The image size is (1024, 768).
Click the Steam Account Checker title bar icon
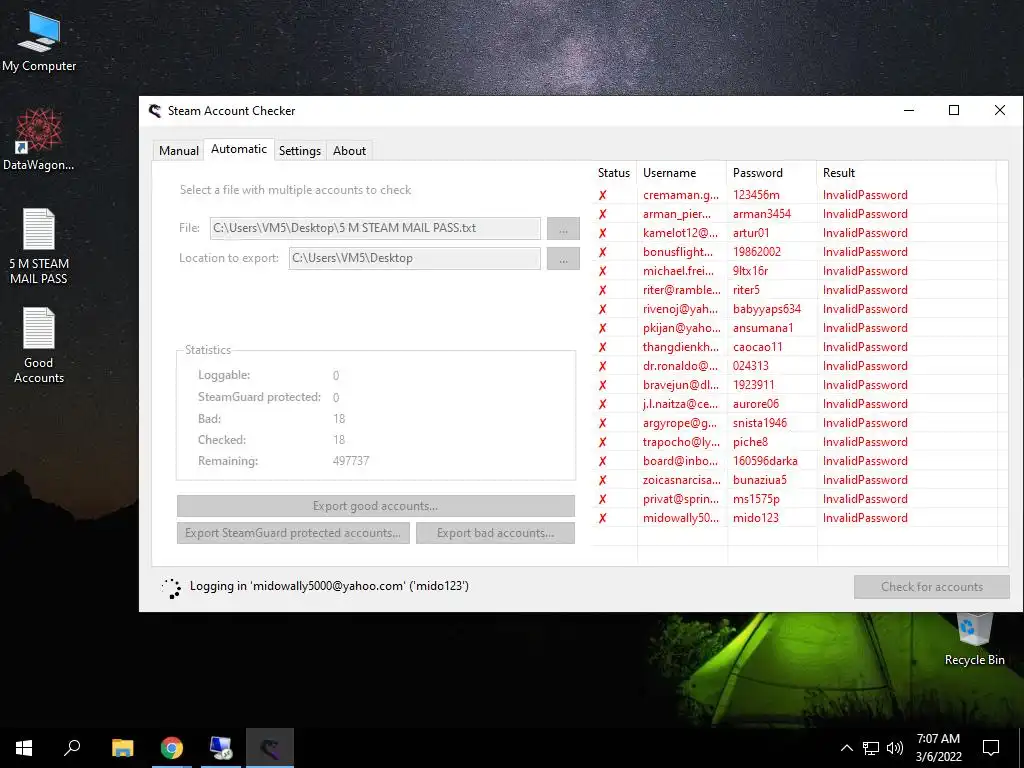coord(155,111)
